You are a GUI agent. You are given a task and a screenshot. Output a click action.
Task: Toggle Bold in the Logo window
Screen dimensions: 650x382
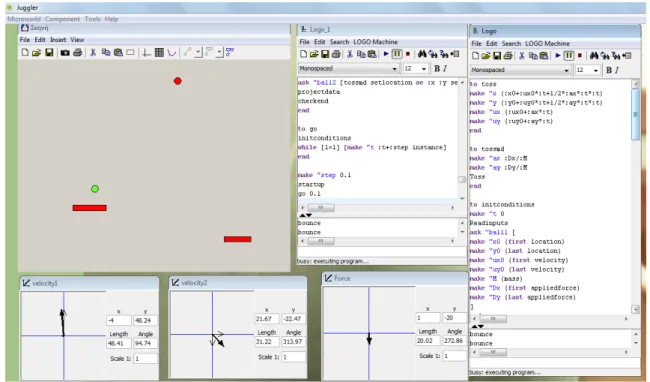point(609,70)
